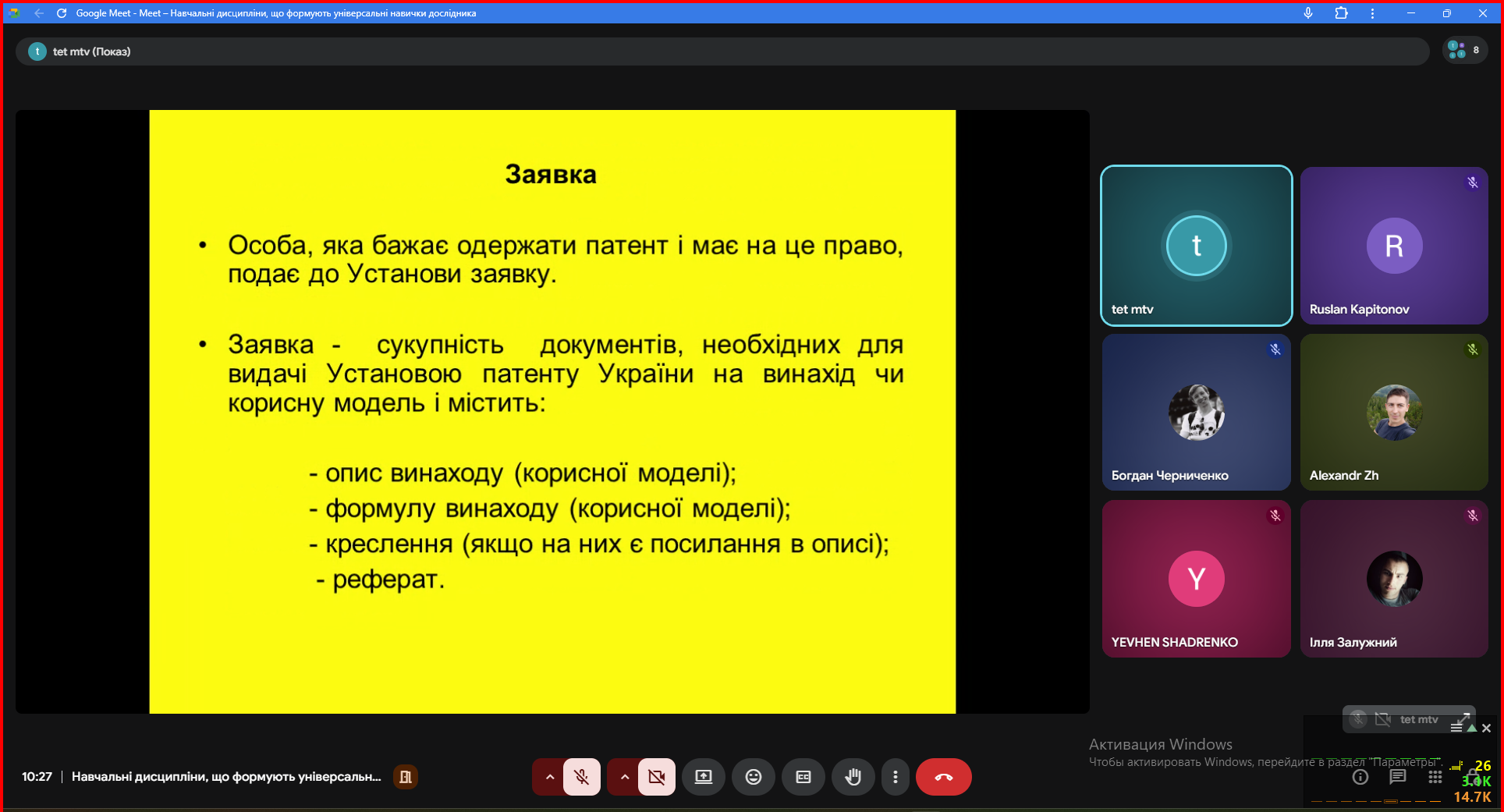
Task: Open the meeting details info icon
Action: (x=1360, y=777)
